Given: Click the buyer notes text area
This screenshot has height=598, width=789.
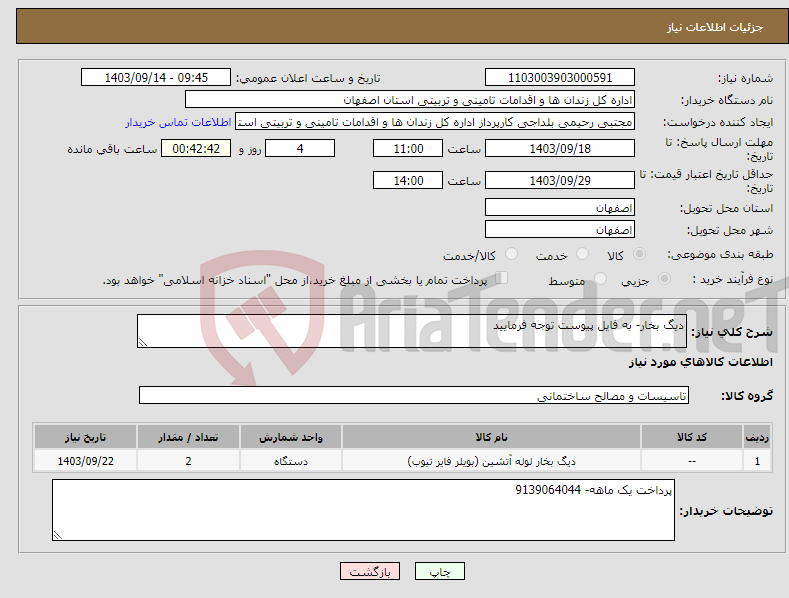Looking at the screenshot, I should tap(363, 510).
